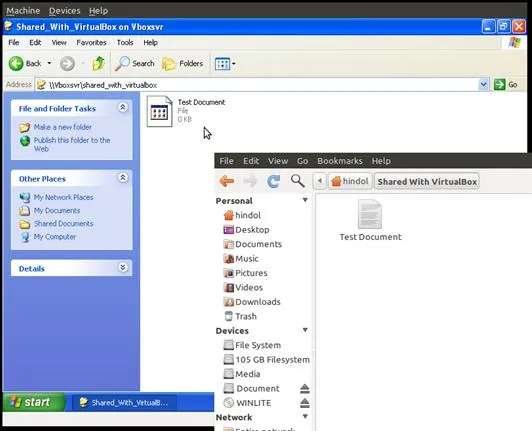The image size is (532, 431).
Task: Toggle the Folders pane in Explorer
Action: pyautogui.click(x=183, y=63)
